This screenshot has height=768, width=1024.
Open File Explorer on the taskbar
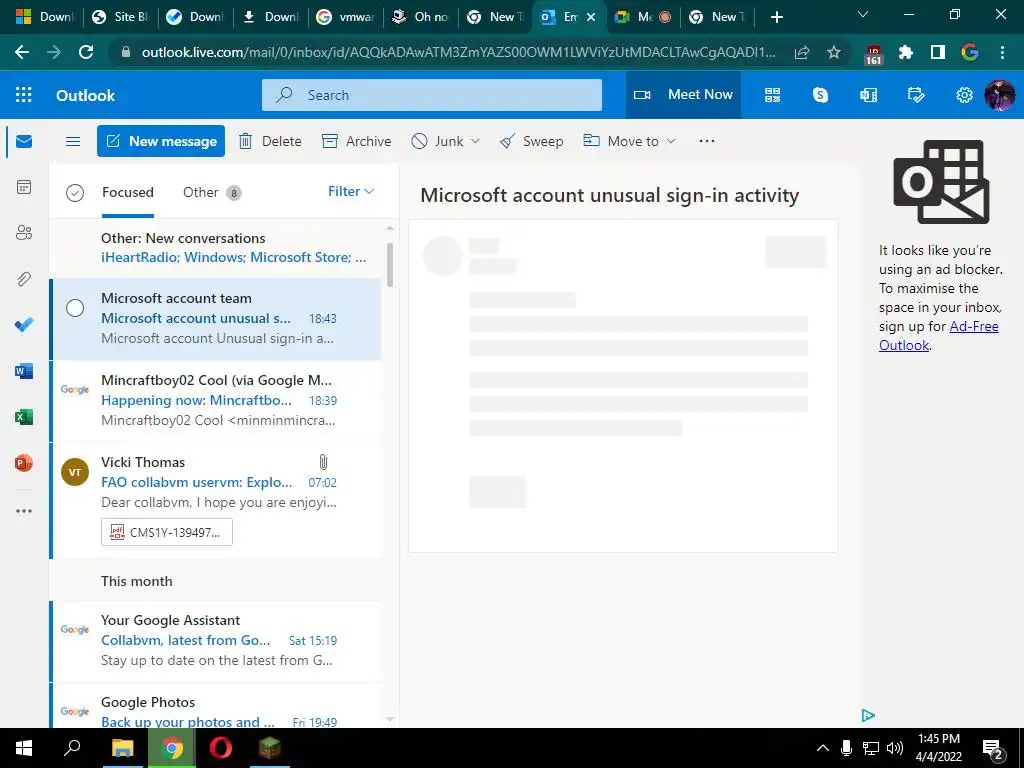click(x=122, y=748)
